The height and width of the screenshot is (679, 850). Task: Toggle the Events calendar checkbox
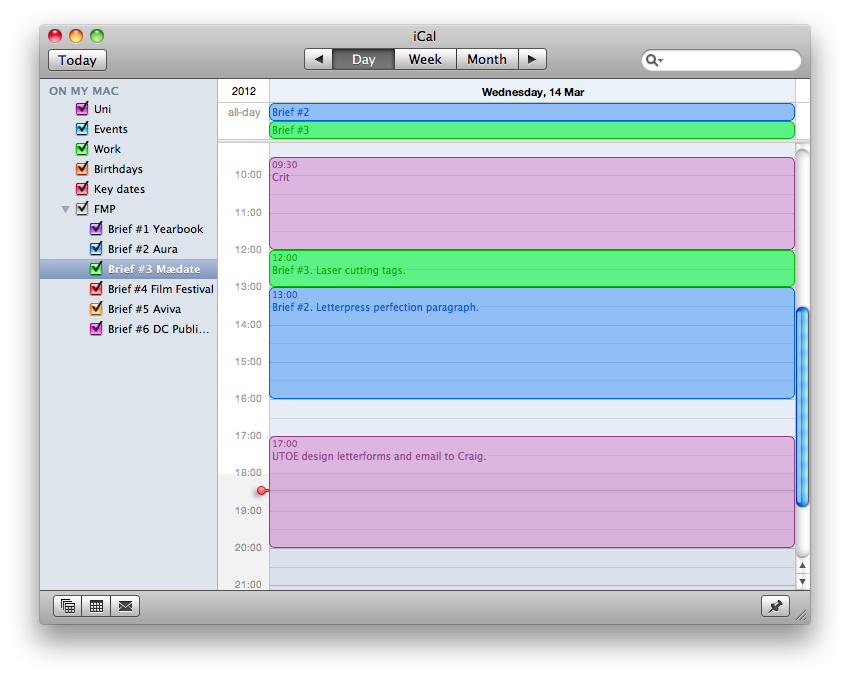pos(82,128)
